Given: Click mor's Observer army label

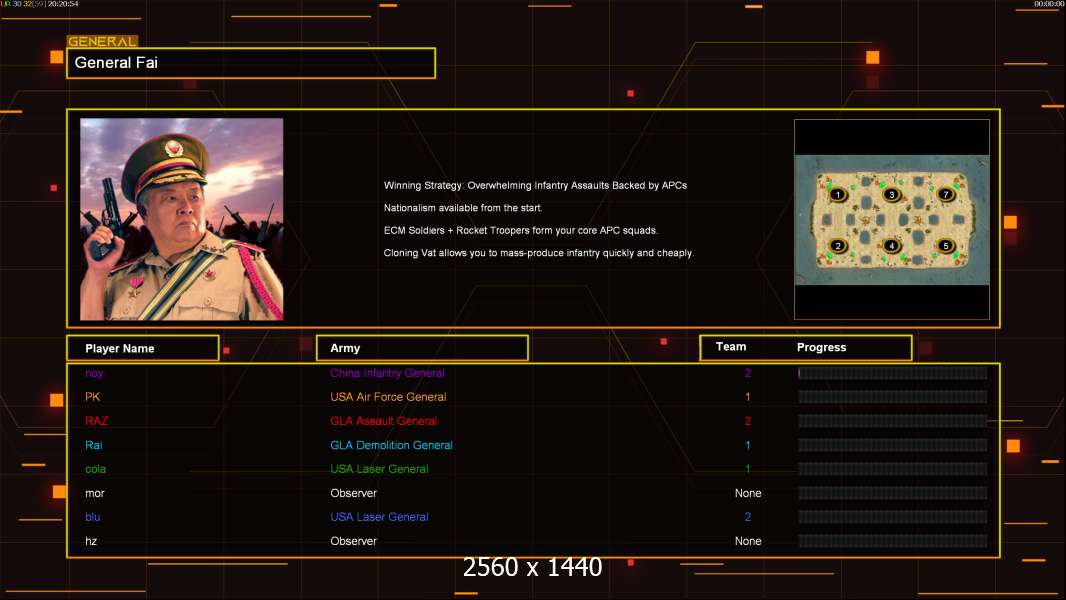Looking at the screenshot, I should 353,493.
